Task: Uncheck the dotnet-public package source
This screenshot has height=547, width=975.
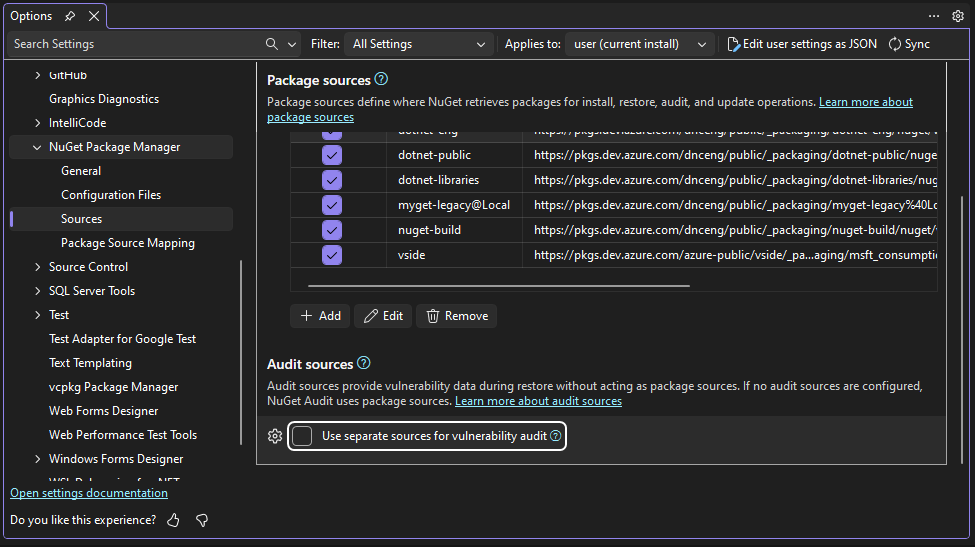Action: pyautogui.click(x=332, y=155)
